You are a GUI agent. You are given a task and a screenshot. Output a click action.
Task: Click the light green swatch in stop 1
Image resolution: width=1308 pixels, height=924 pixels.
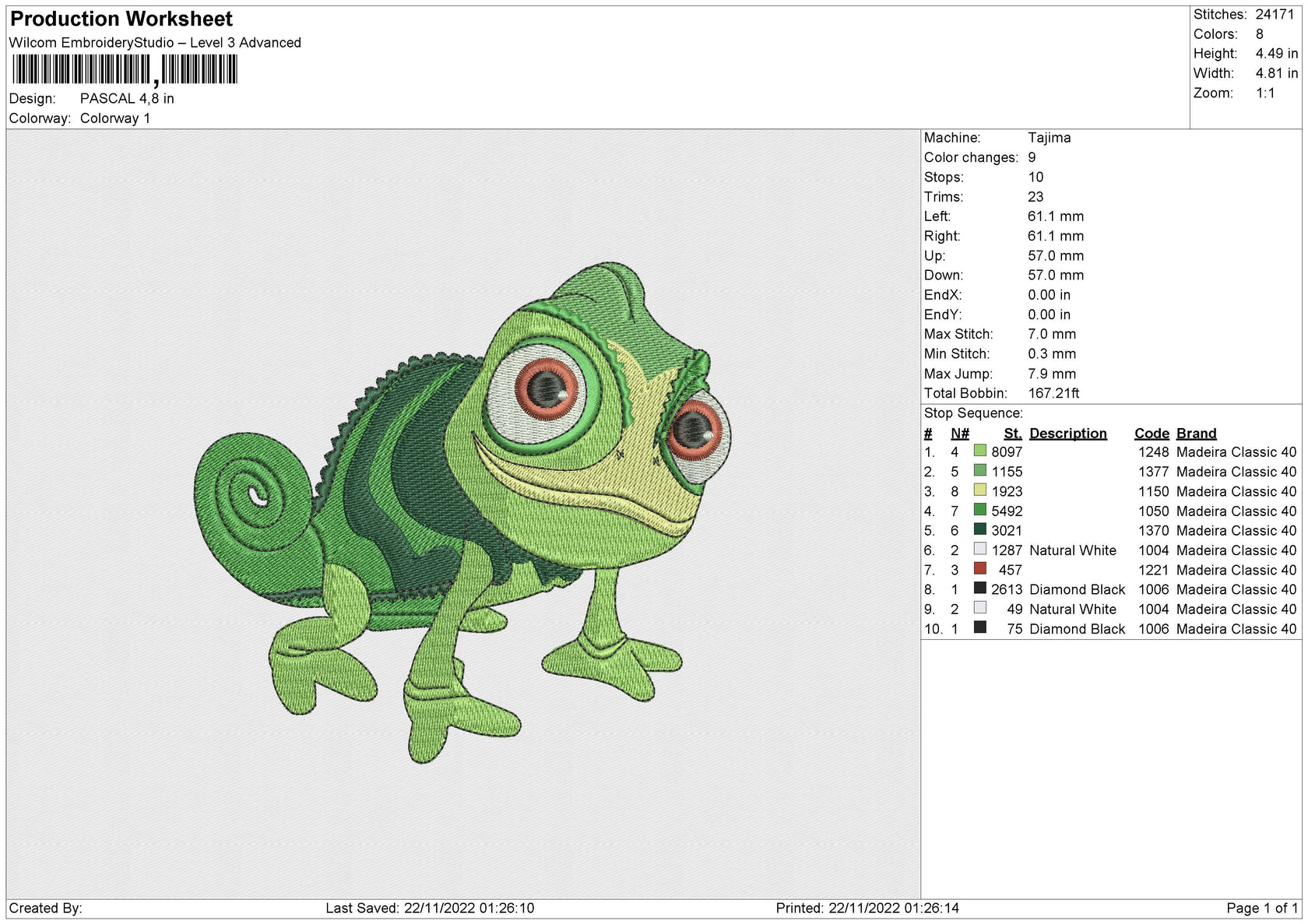coord(981,451)
